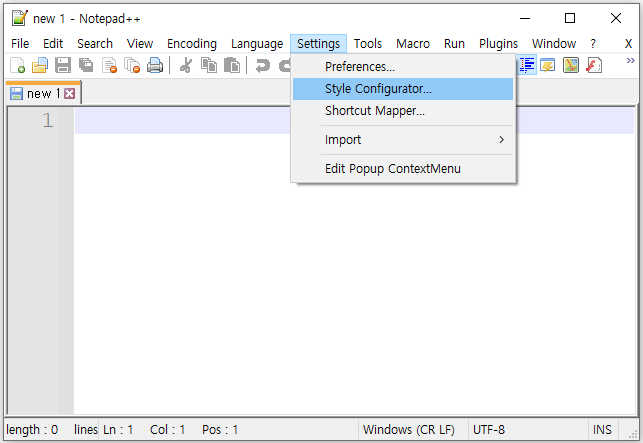Viewport: 643px width, 443px height.
Task: Minimize the Notepad++ window
Action: [x=525, y=18]
